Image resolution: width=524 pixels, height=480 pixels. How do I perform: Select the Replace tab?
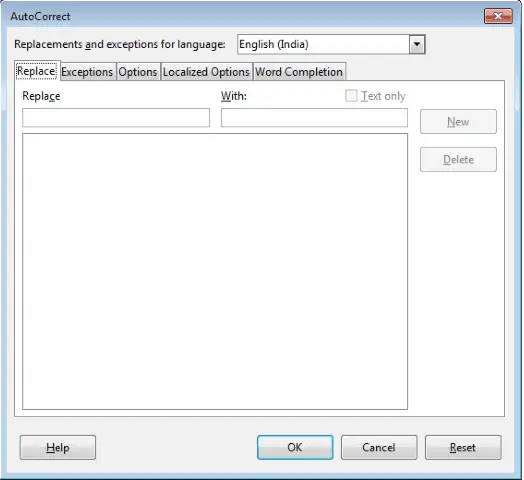pos(37,71)
